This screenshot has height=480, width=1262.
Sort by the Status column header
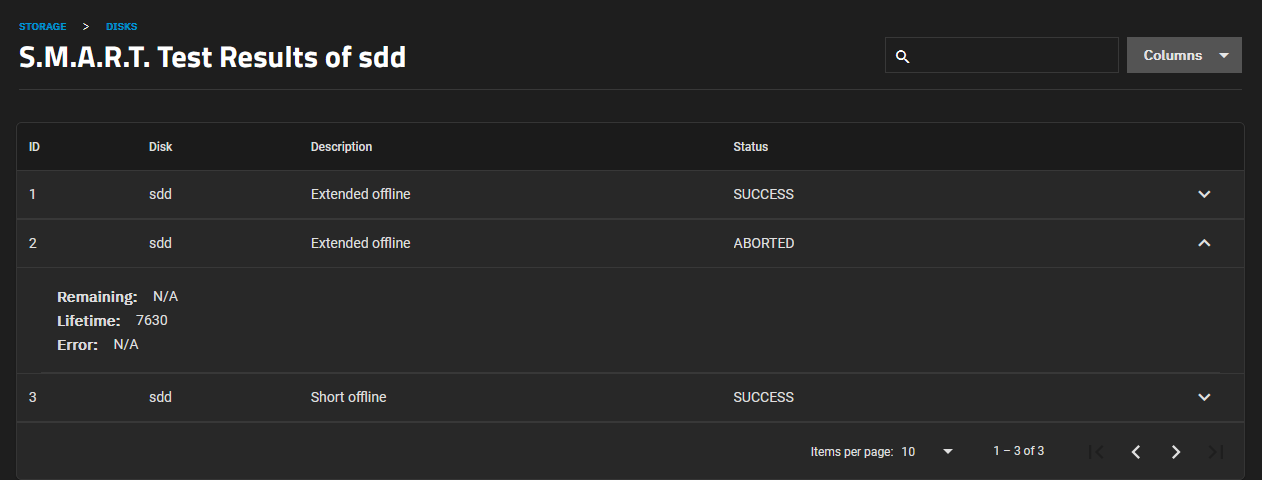pyautogui.click(x=750, y=147)
